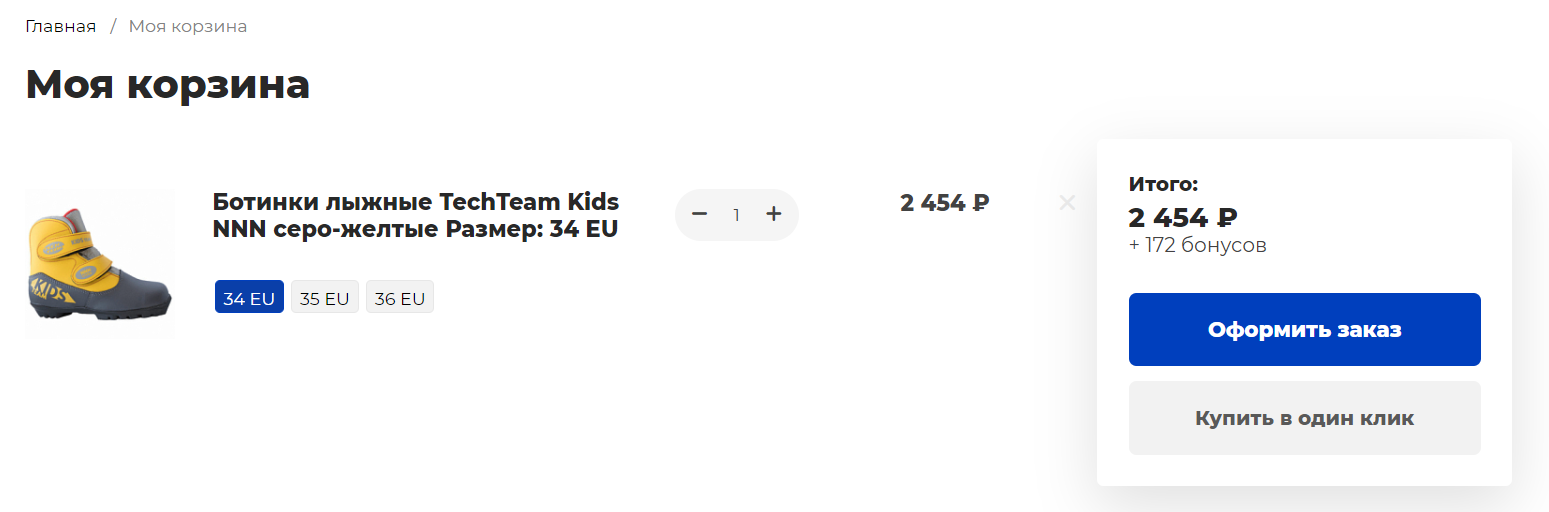This screenshot has height=512, width=1549.
Task: Open the yellow ski boot thumbnail
Action: pos(99,264)
